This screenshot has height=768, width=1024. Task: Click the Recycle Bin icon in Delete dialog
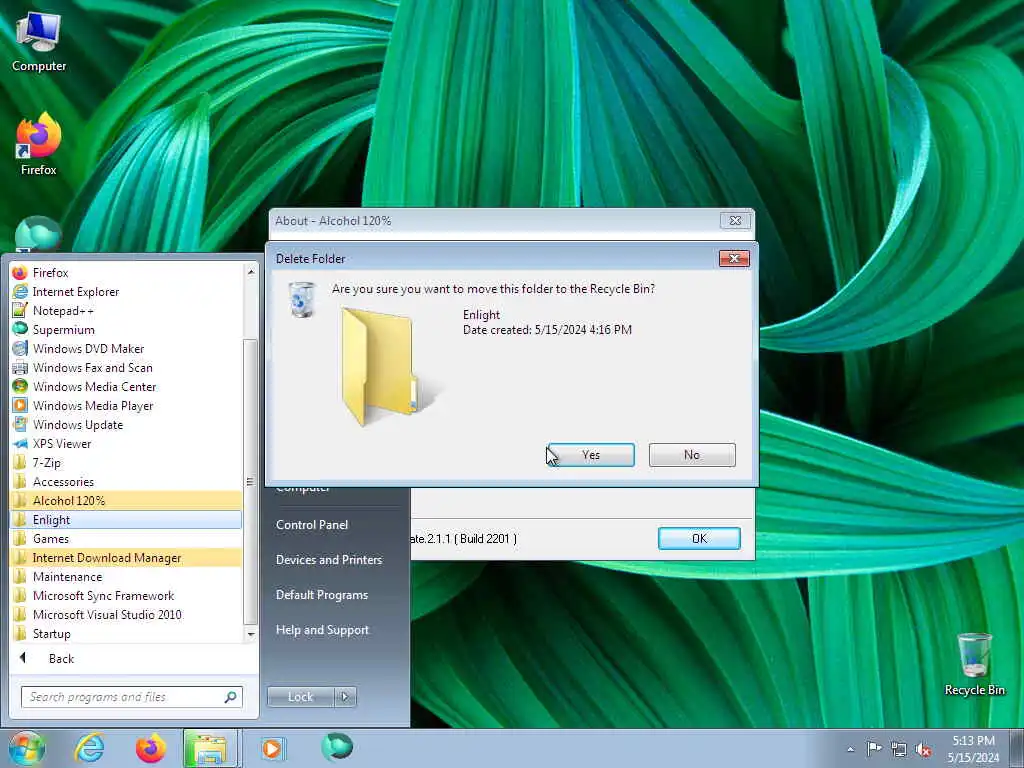302,300
